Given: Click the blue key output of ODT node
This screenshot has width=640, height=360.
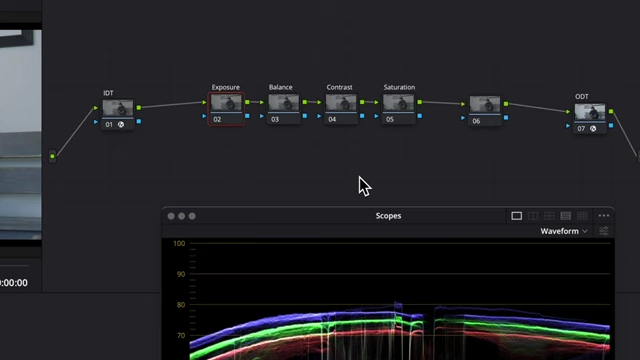Looking at the screenshot, I should coord(611,125).
